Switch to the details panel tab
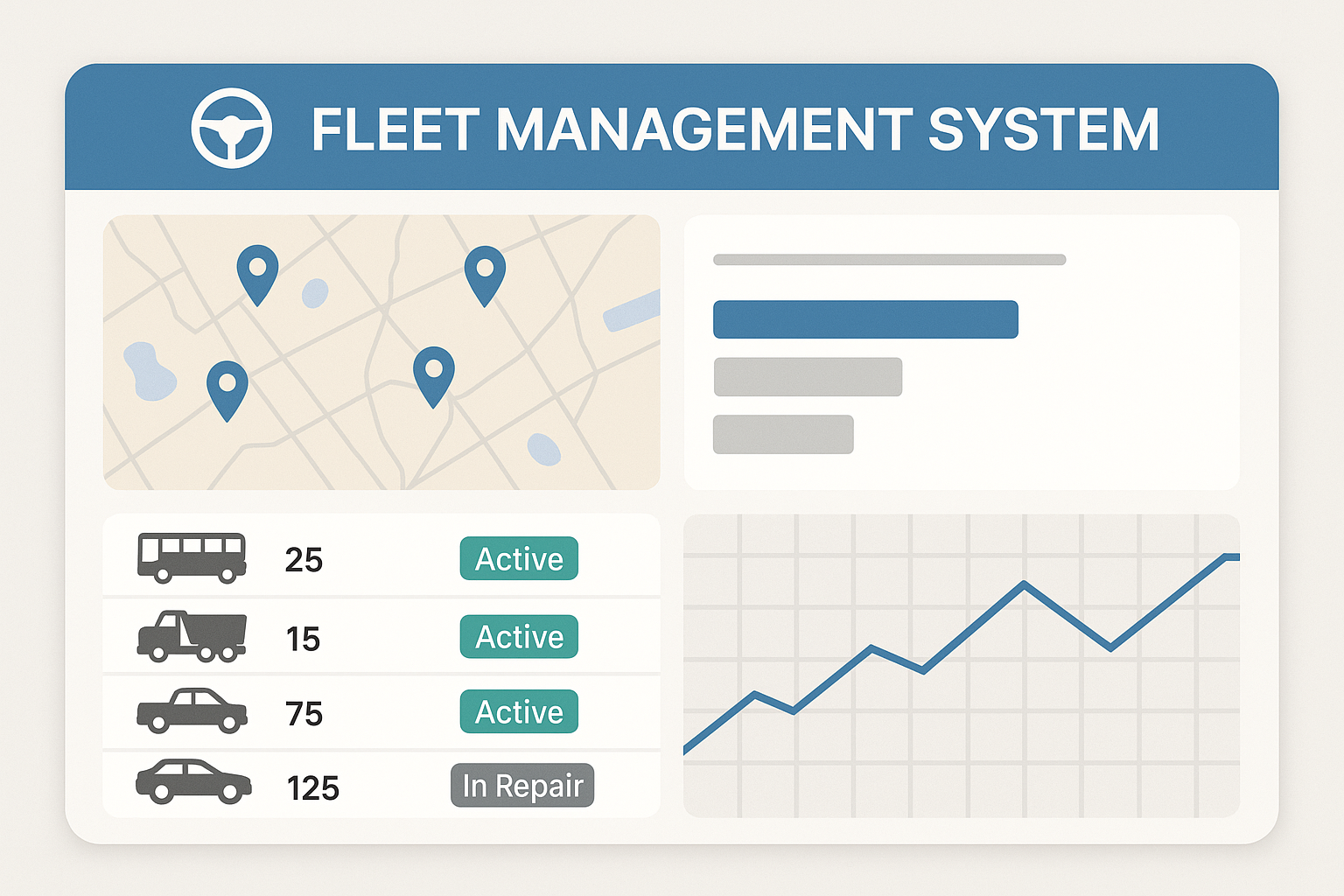This screenshot has height=896, width=1344. click(961, 350)
